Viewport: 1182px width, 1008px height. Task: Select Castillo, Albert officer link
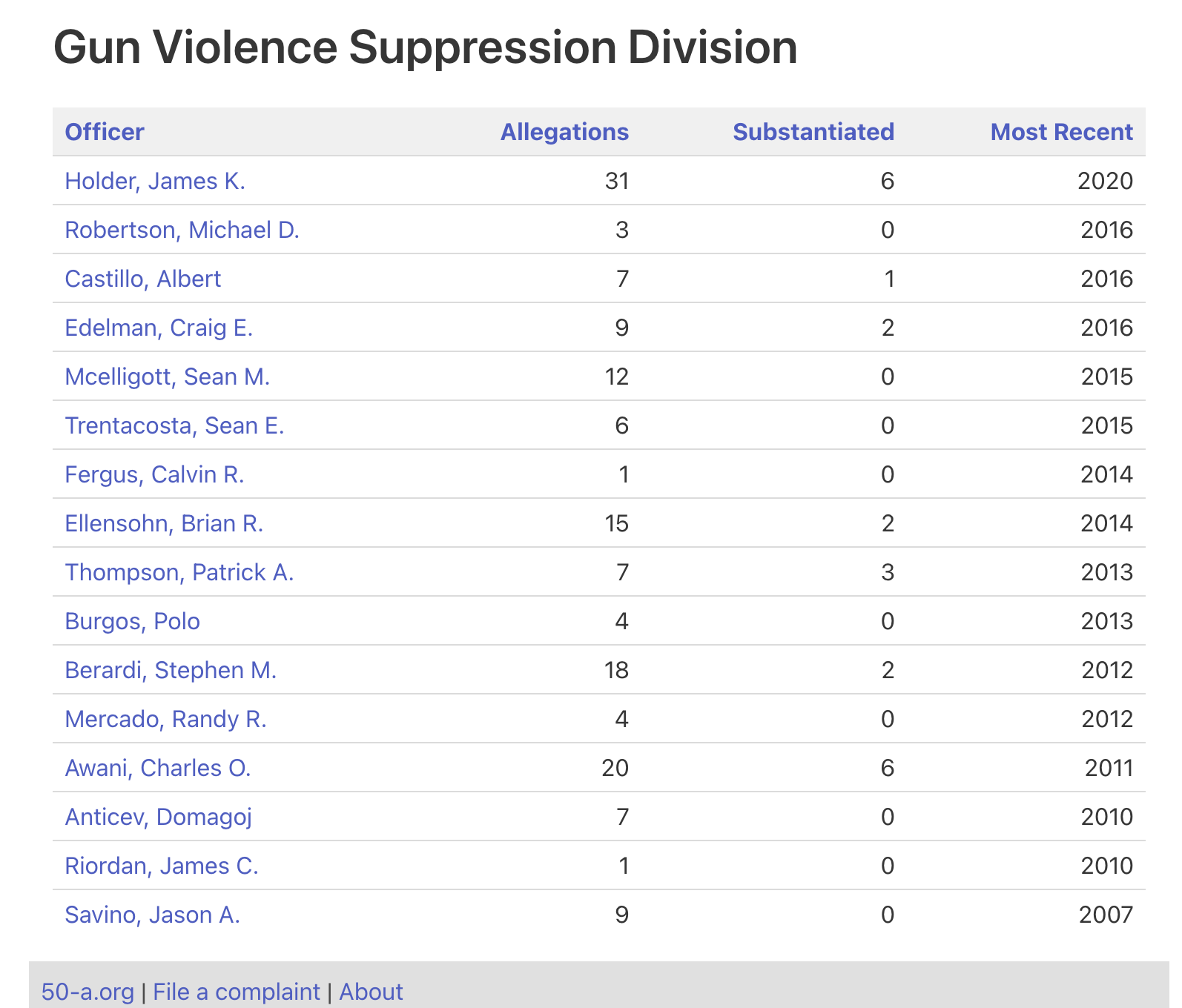tap(143, 279)
